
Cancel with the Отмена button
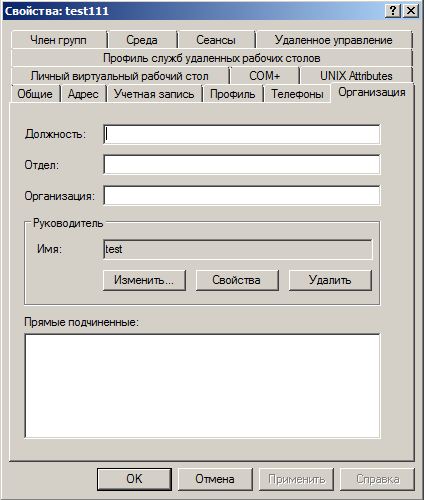click(215, 479)
